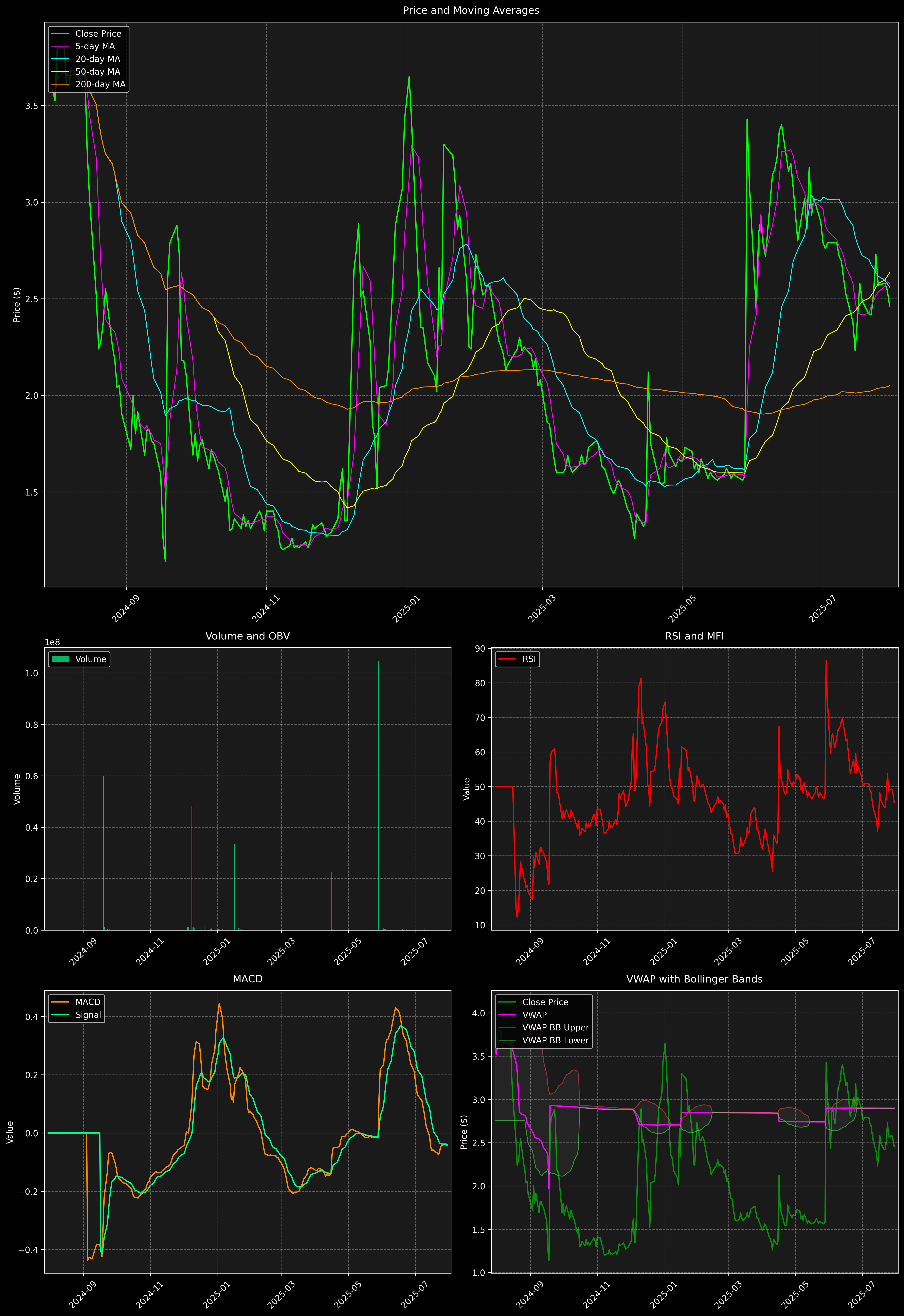Screen dimensions: 904x1316
Task: Click the '0.4' tick on the MACD axis
Action: click(32, 1017)
